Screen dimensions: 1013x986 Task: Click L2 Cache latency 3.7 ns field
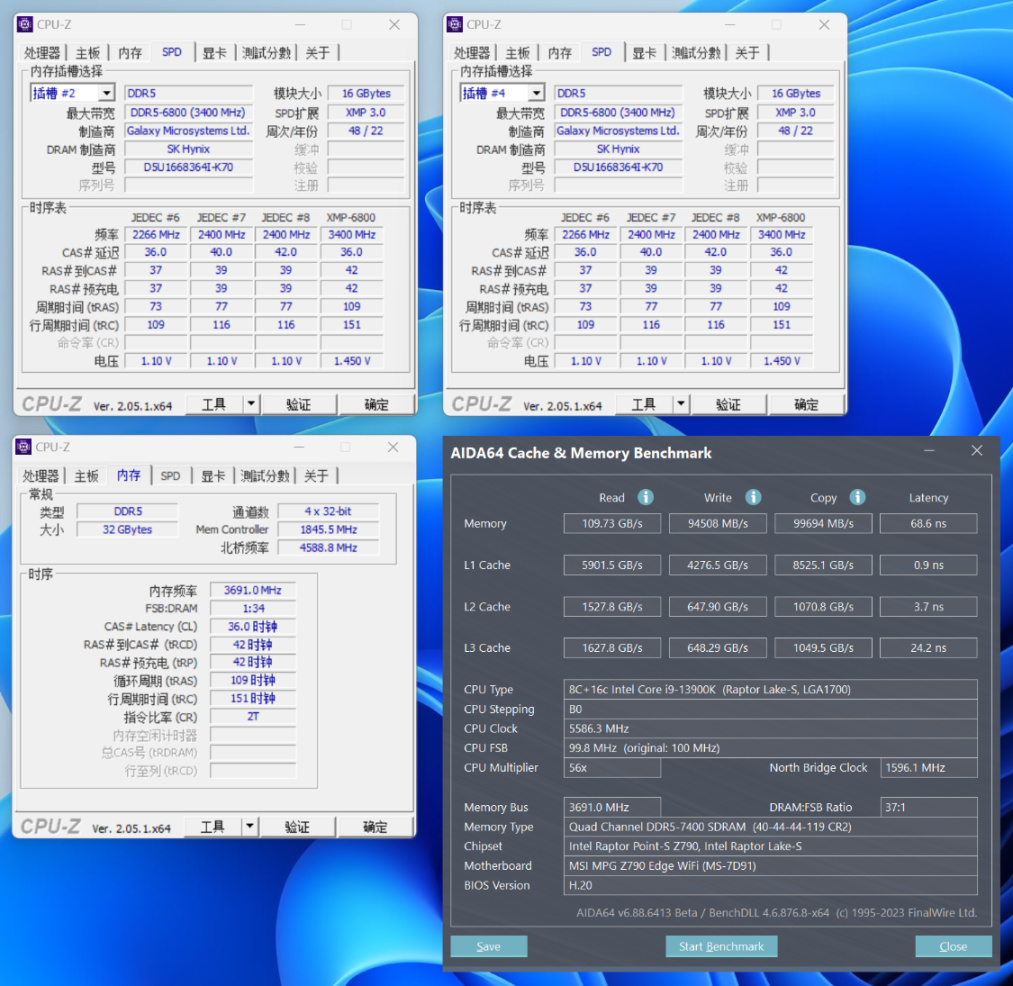(x=928, y=607)
